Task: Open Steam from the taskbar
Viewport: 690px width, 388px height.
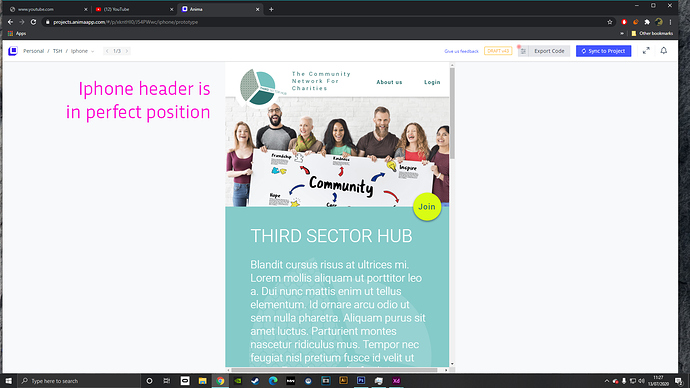Action: (255, 381)
